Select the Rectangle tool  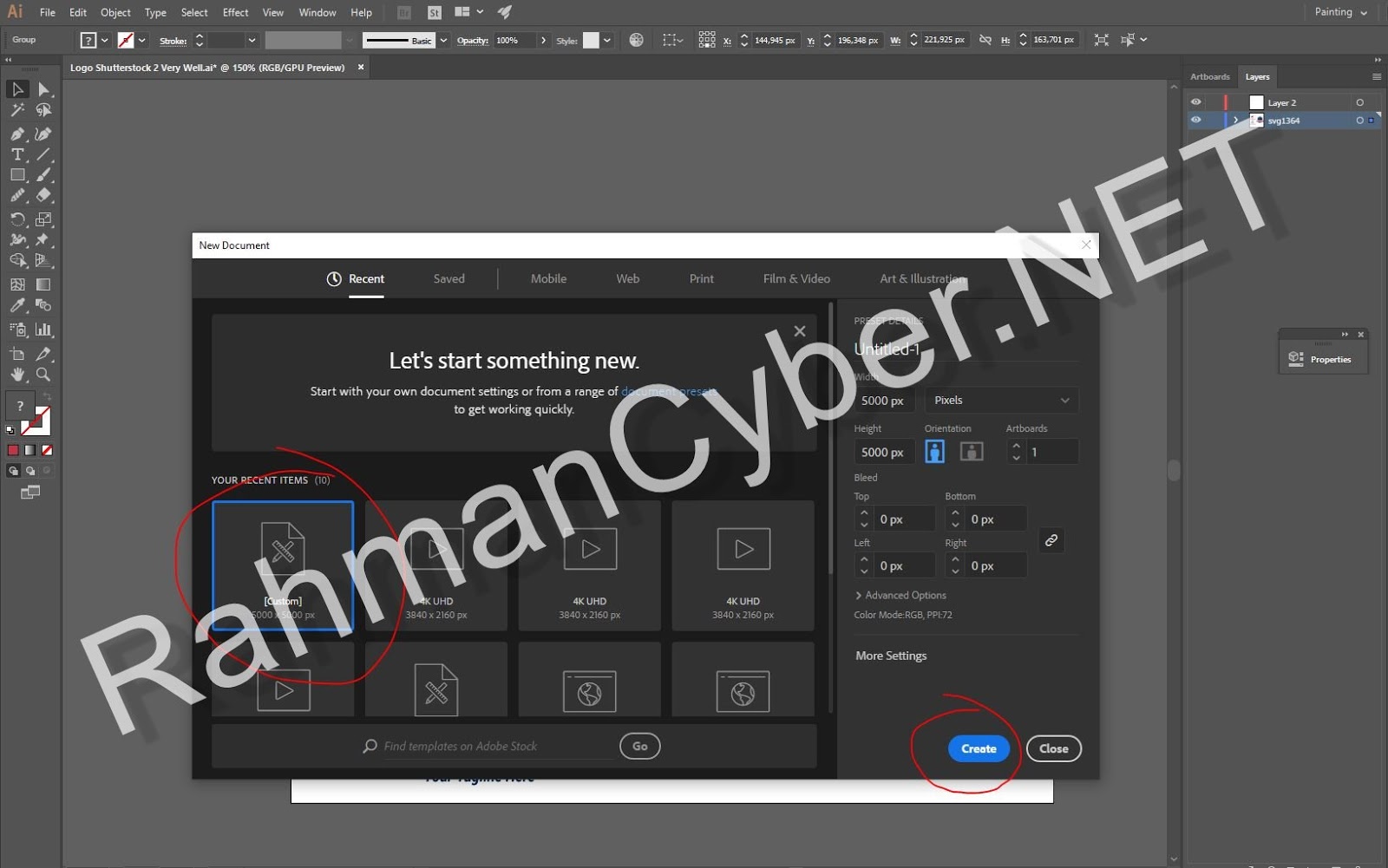click(17, 174)
